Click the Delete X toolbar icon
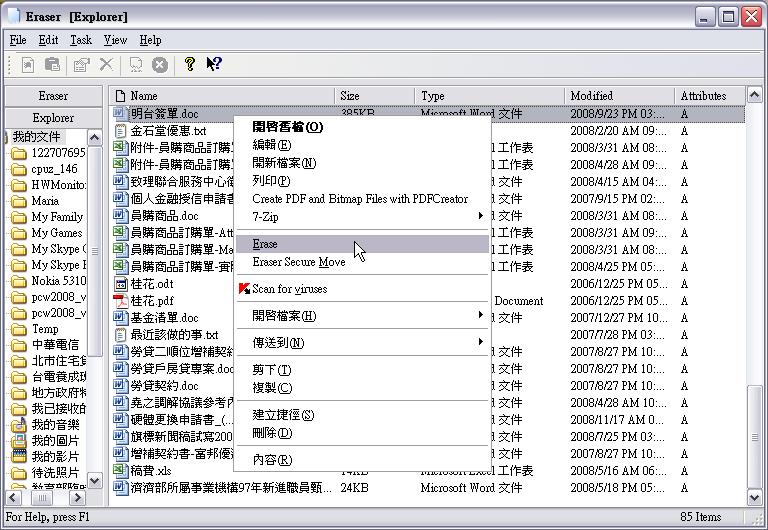768x530 pixels. 106,64
